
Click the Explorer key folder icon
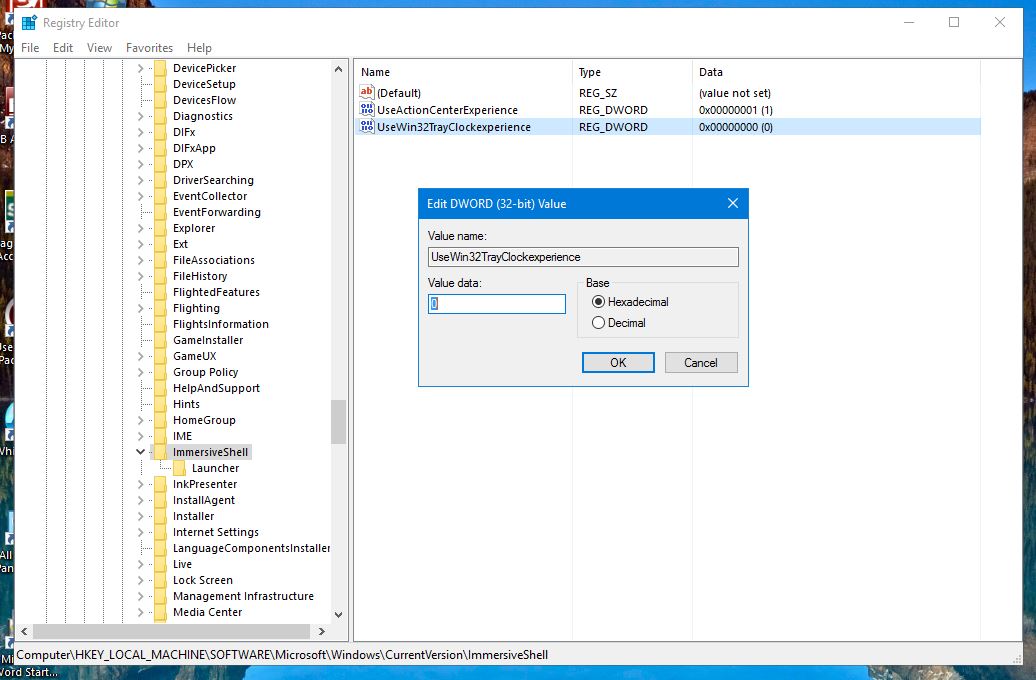point(160,228)
